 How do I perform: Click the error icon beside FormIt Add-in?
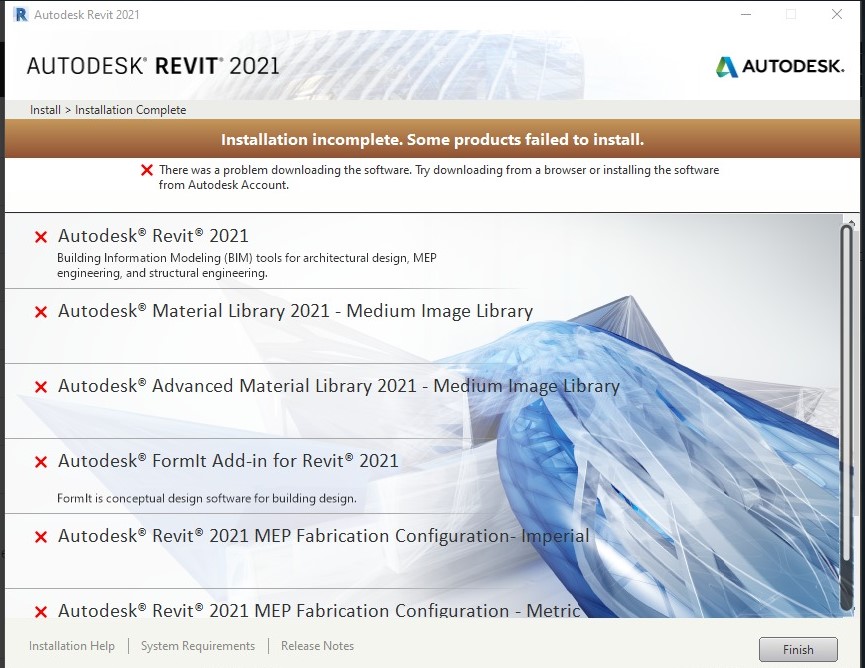(39, 462)
